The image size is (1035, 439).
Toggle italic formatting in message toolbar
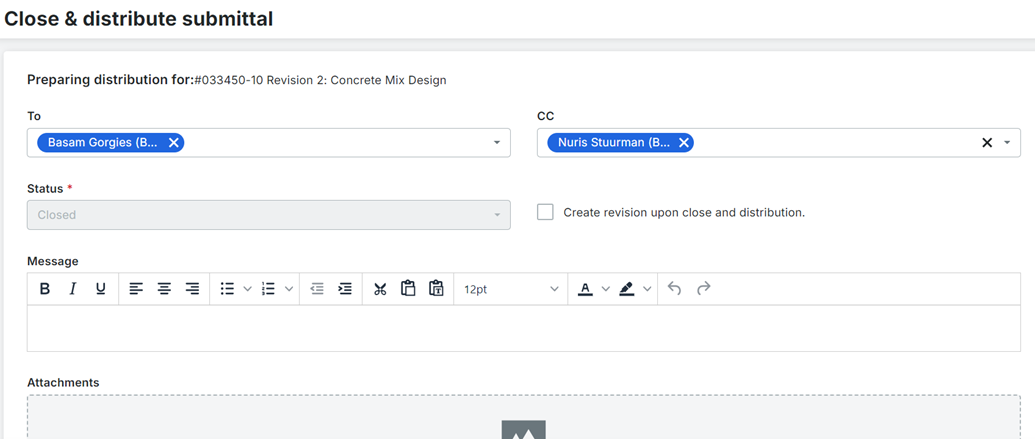[73, 288]
